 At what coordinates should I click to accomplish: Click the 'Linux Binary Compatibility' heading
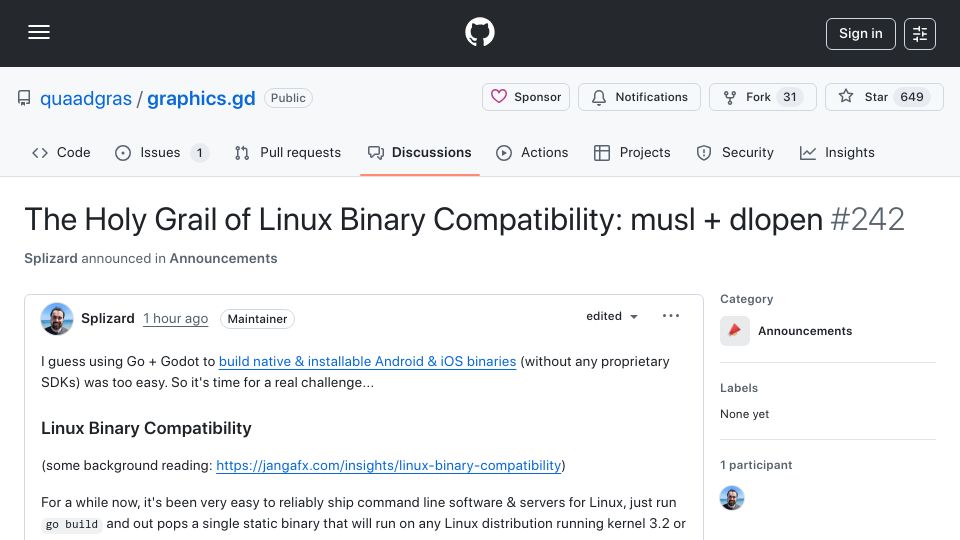pyautogui.click(x=146, y=428)
